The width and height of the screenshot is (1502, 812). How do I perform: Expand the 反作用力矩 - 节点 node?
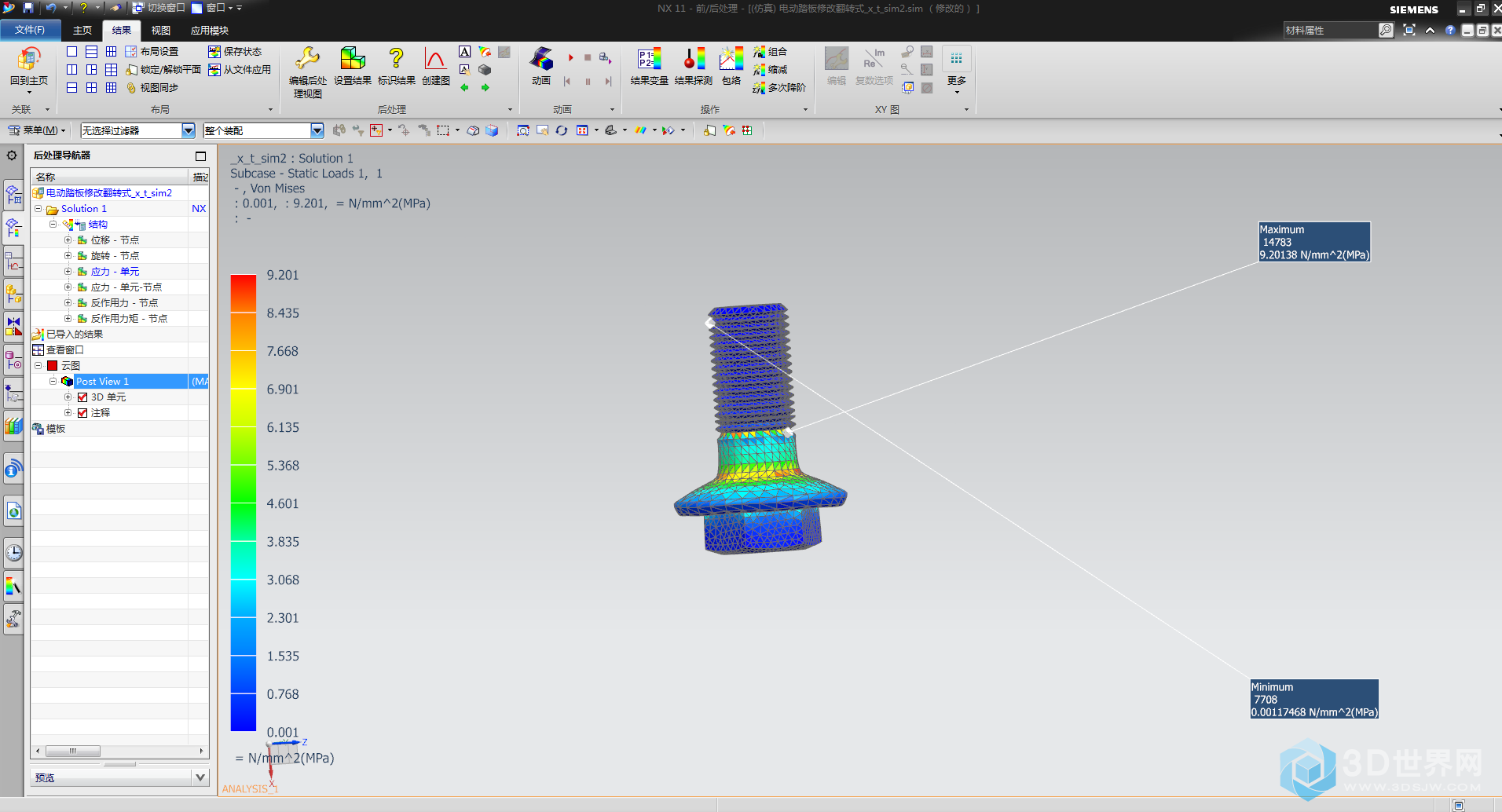[x=68, y=319]
